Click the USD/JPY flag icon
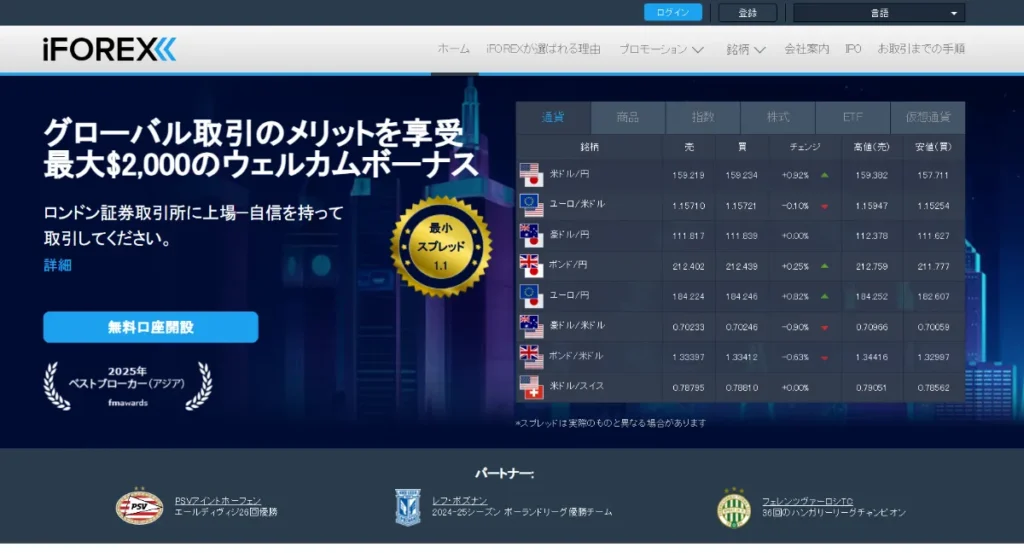This screenshot has width=1024, height=553. 531,175
